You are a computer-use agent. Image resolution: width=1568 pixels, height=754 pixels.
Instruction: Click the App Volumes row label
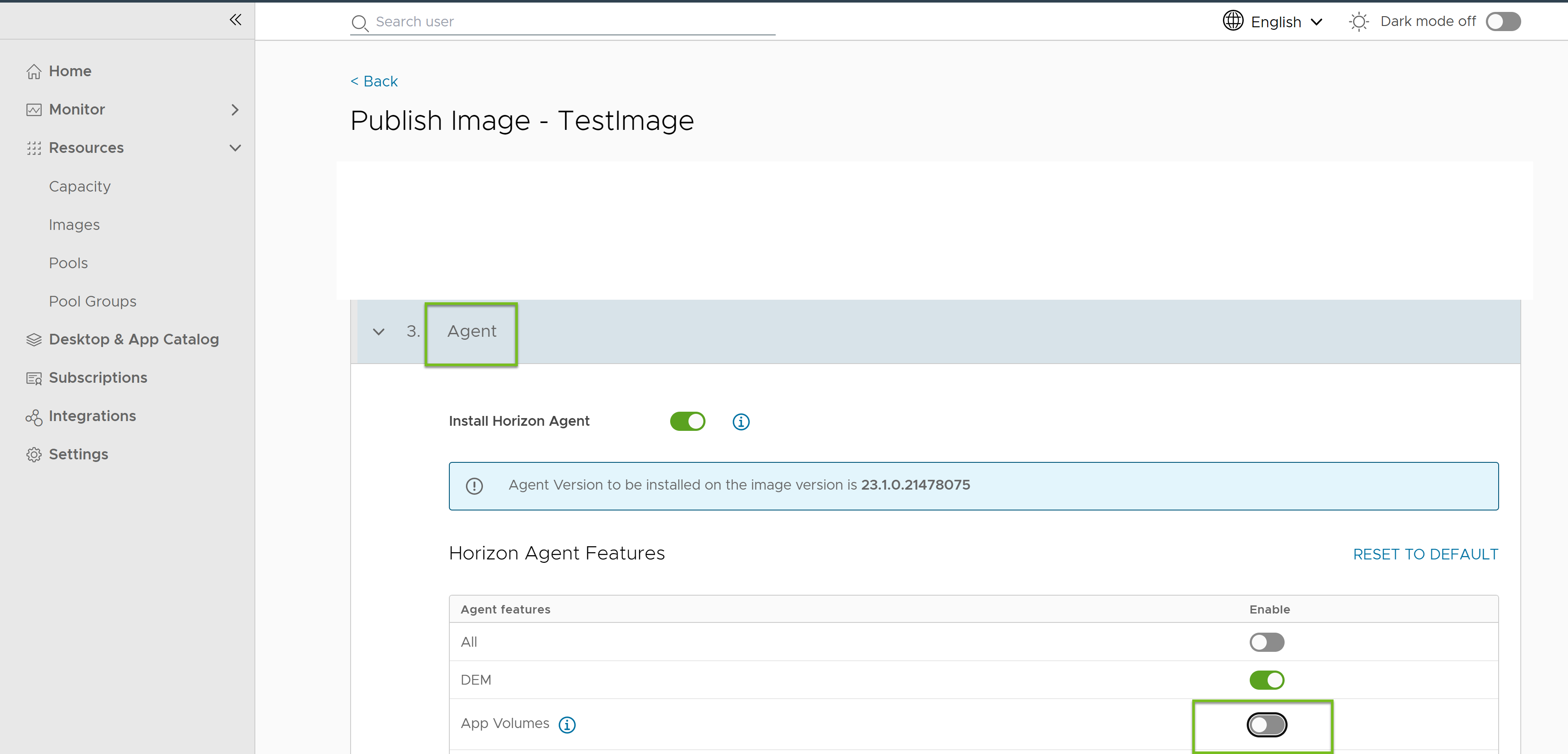pyautogui.click(x=505, y=723)
